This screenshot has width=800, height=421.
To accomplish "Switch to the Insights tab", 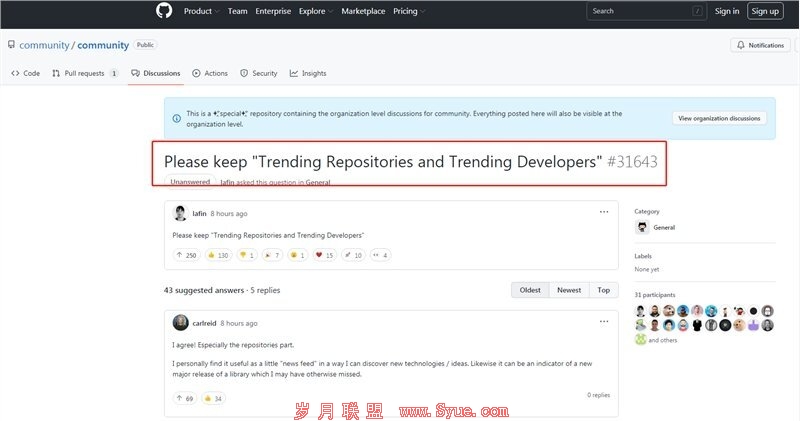I will pyautogui.click(x=308, y=73).
